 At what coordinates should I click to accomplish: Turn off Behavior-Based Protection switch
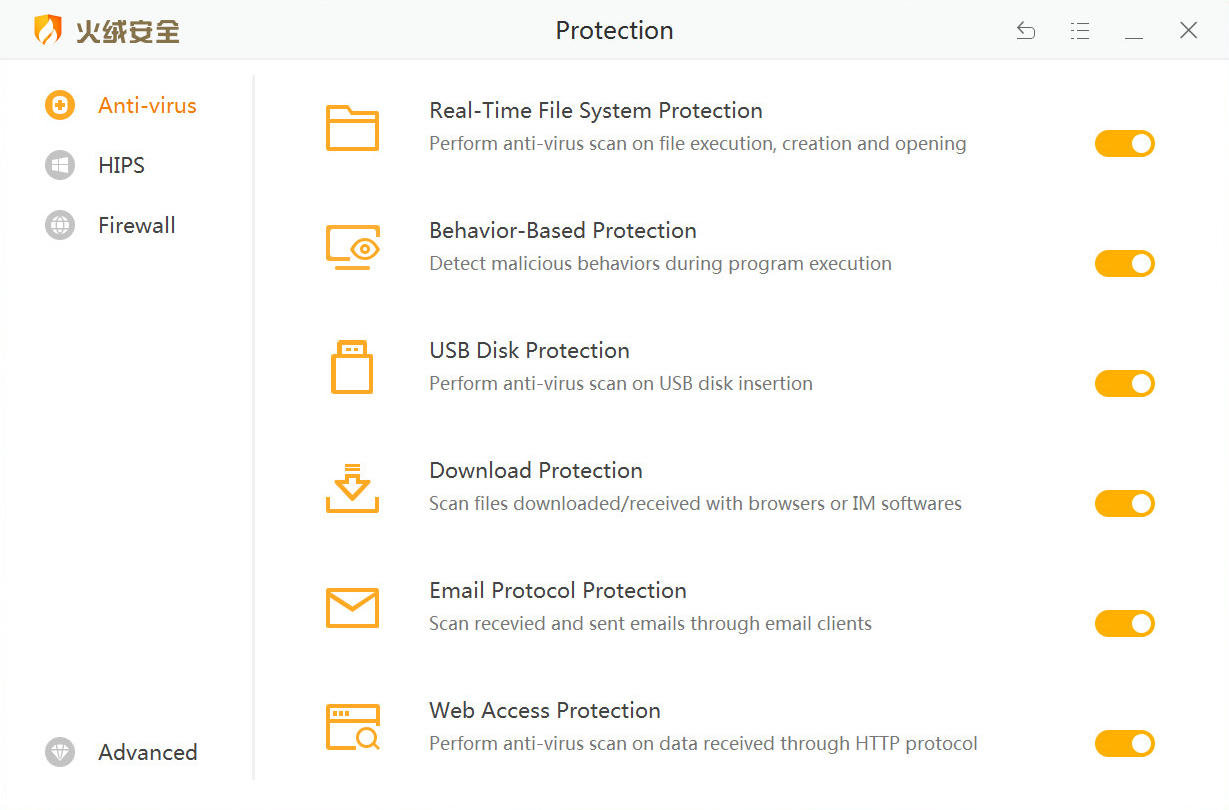pyautogui.click(x=1124, y=264)
